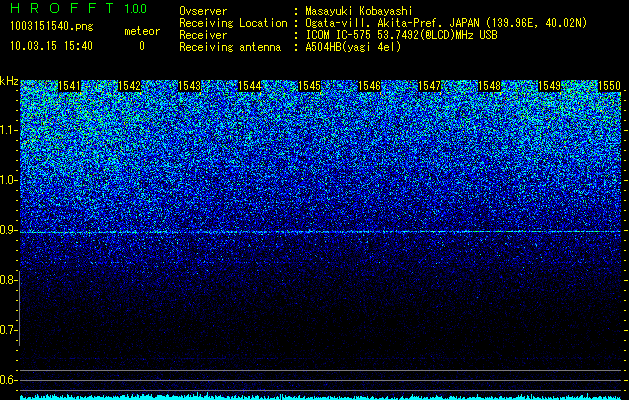Click the date stamp 10.03.15 15:40
The width and height of the screenshot is (629, 400).
pyautogui.click(x=51, y=46)
